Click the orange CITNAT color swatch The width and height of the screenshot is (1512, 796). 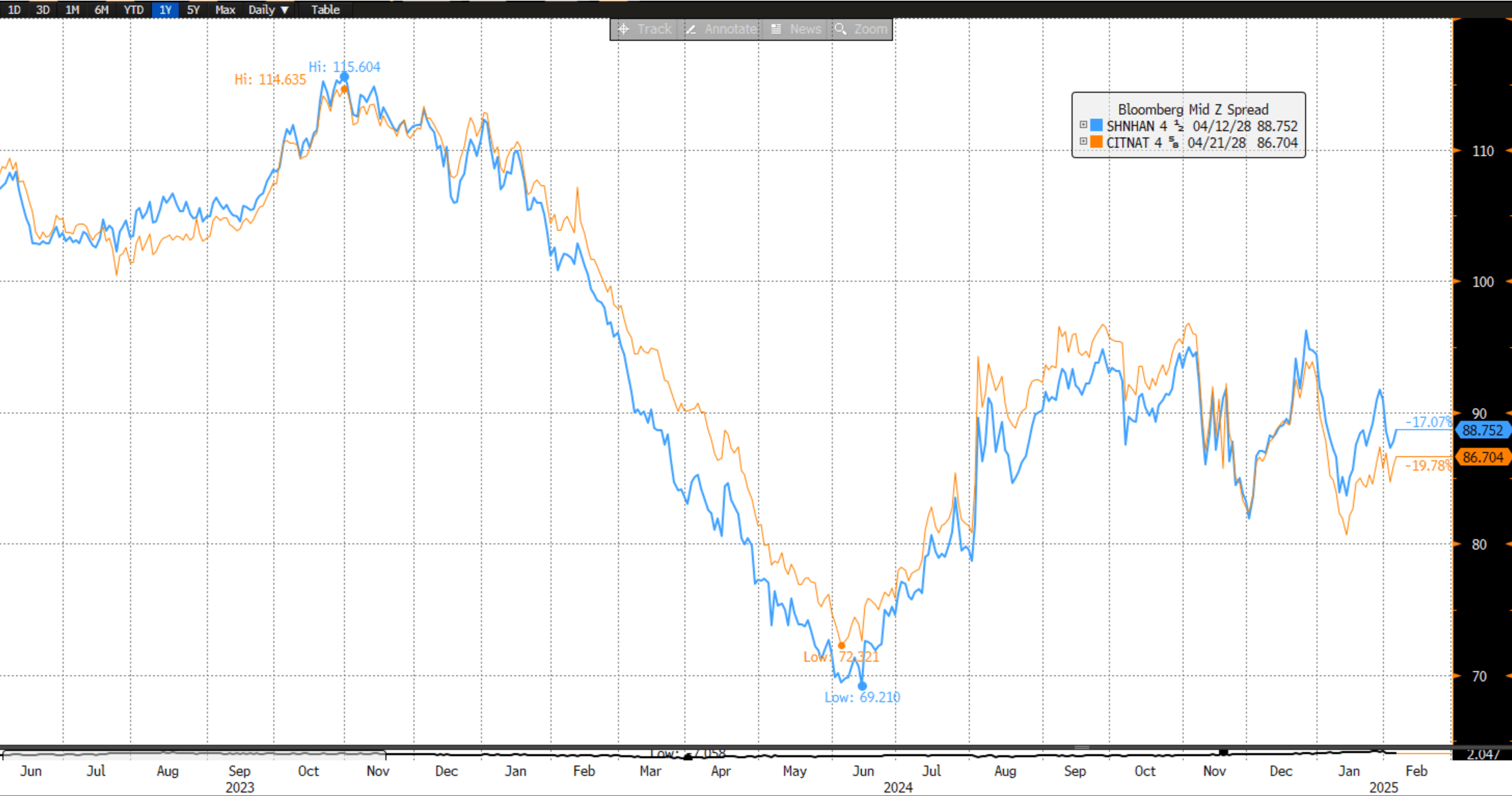(x=1096, y=142)
